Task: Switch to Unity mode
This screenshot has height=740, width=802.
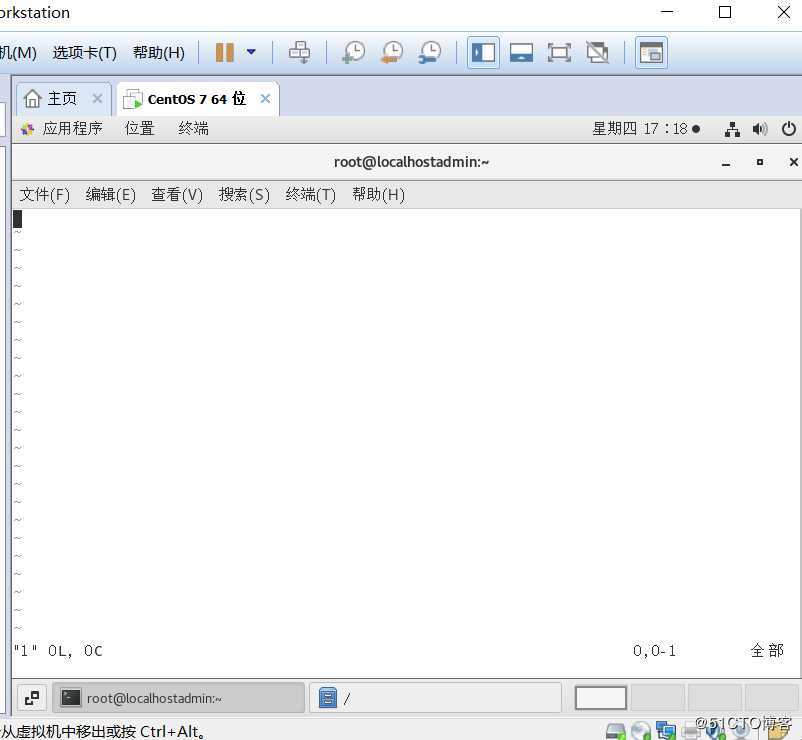Action: click(597, 53)
